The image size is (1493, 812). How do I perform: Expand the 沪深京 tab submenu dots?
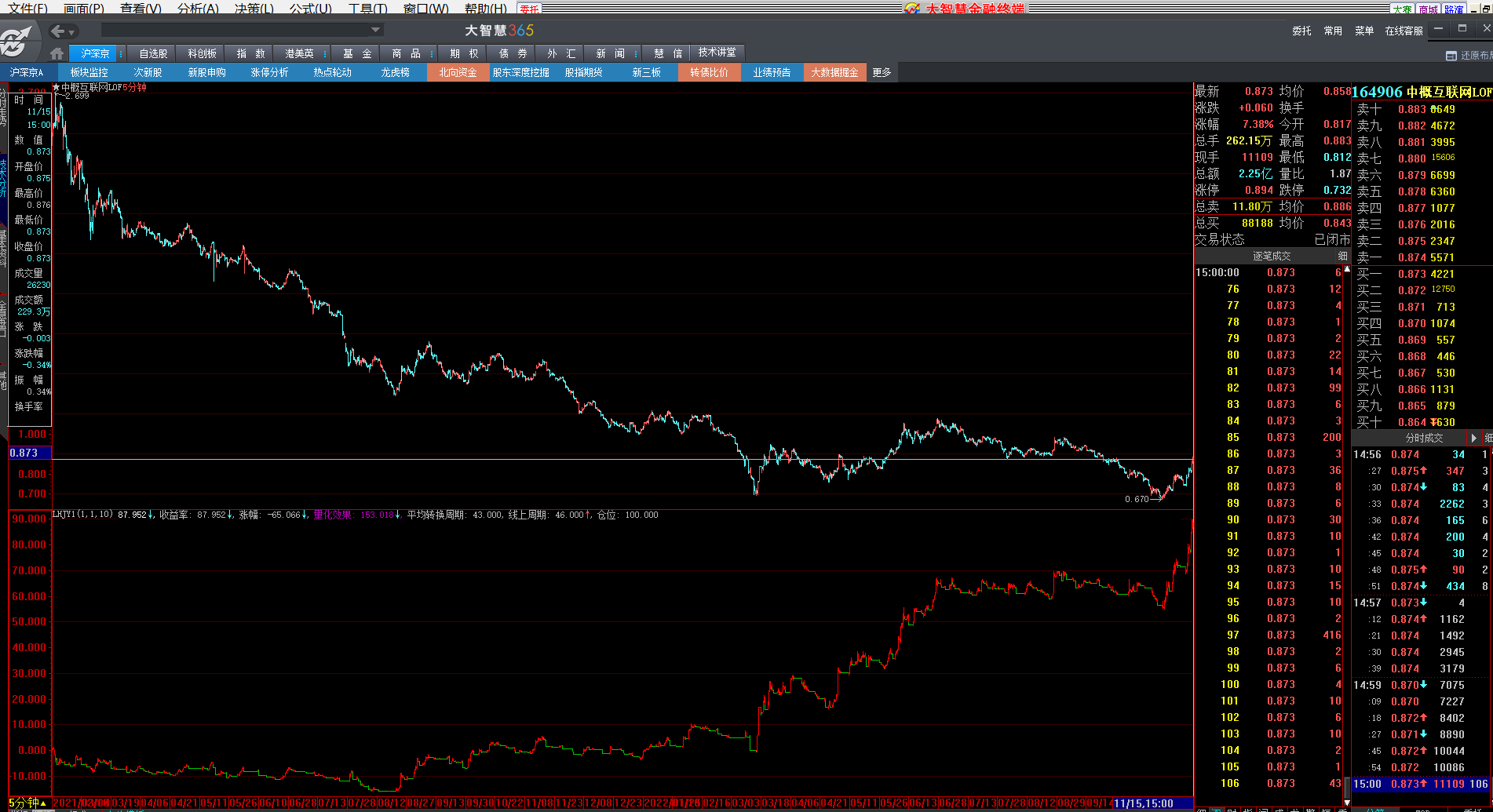pos(121,53)
